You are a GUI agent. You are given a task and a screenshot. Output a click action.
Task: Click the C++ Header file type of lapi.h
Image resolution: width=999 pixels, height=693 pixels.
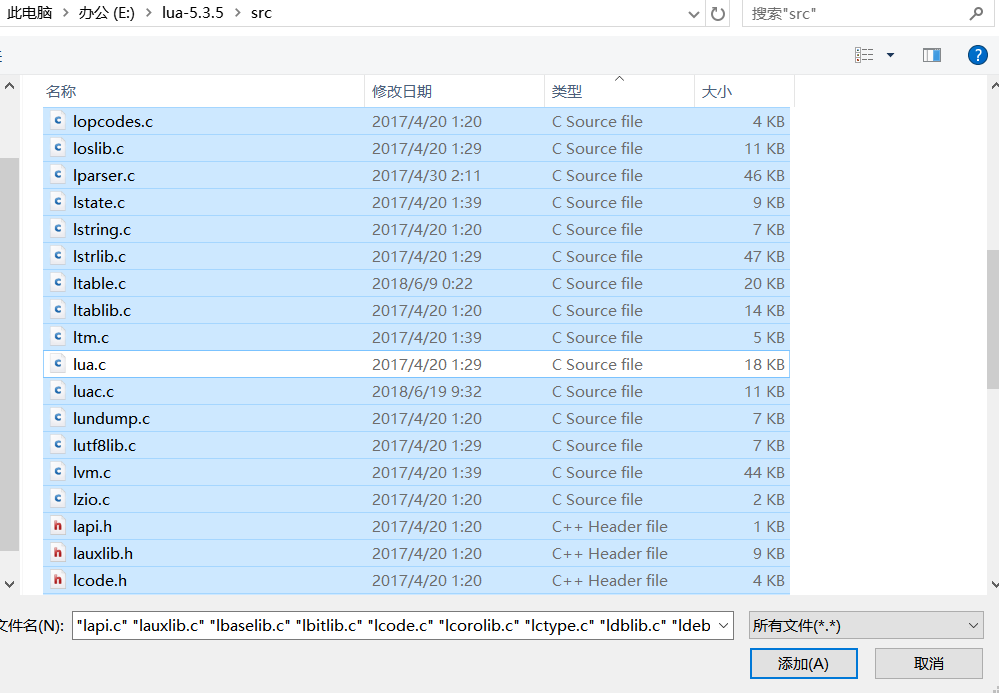pyautogui.click(x=610, y=526)
